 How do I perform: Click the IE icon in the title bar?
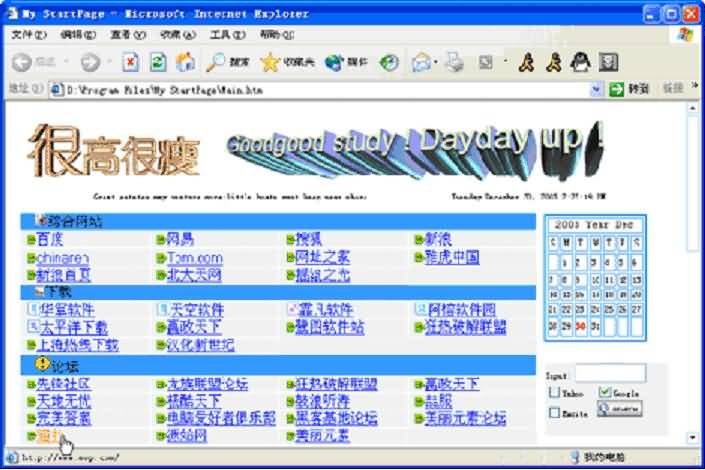pyautogui.click(x=12, y=13)
